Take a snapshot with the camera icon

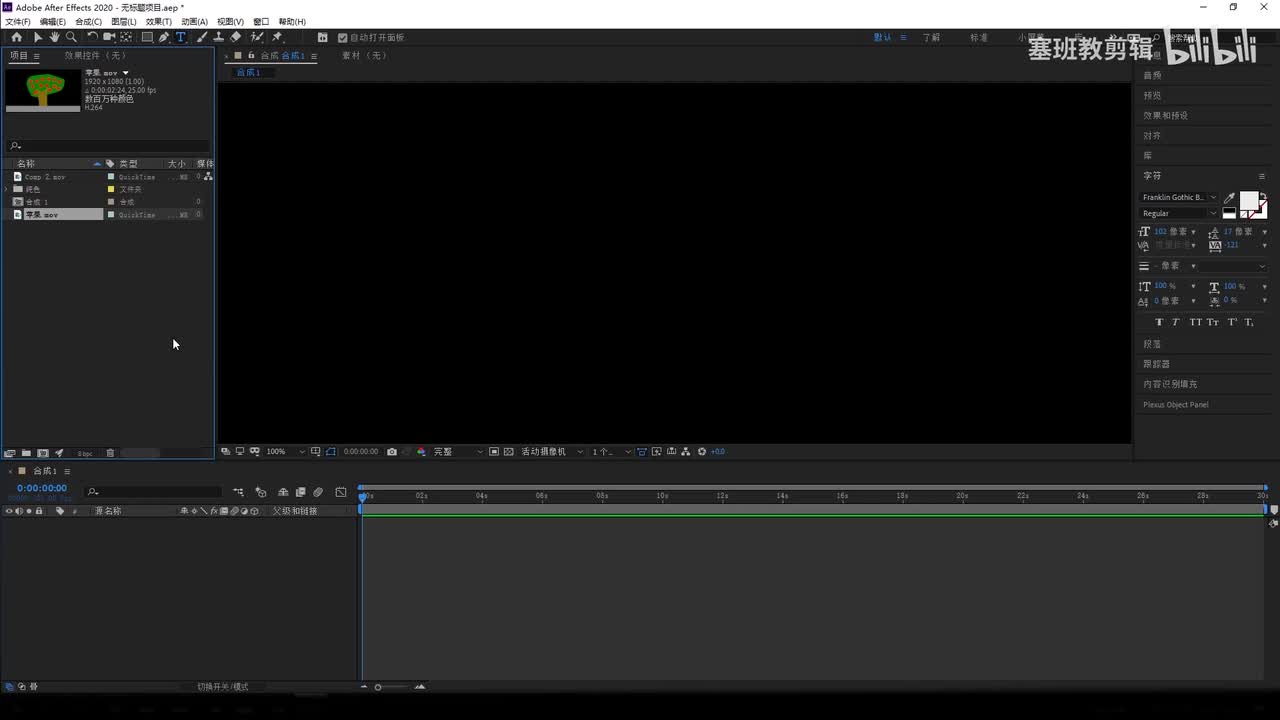[392, 452]
